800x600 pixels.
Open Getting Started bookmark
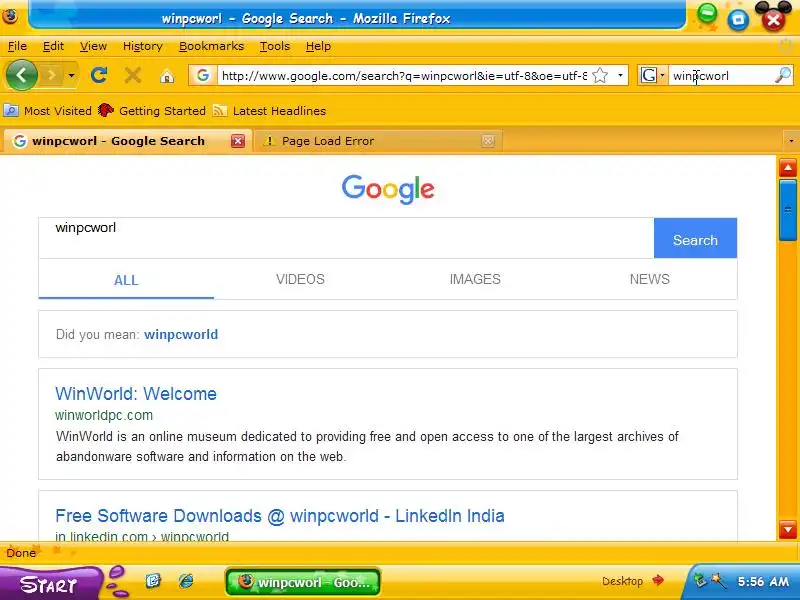click(152, 111)
